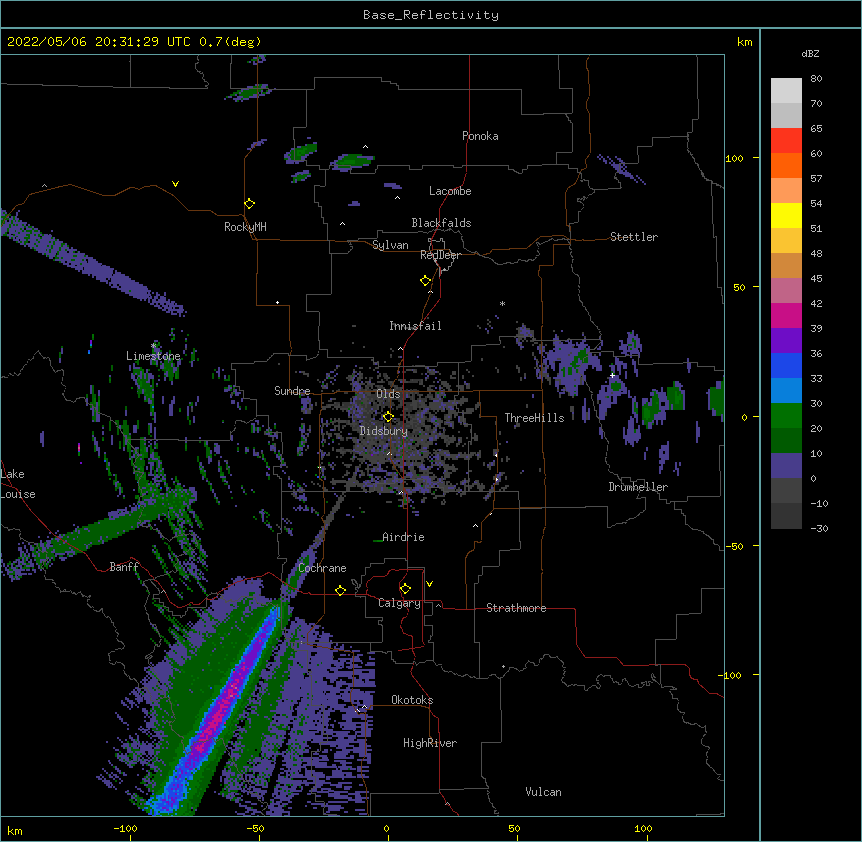Pick the light gray 70-80 dBZ legend swatch
Screen dimensions: 862x842
coord(786,91)
